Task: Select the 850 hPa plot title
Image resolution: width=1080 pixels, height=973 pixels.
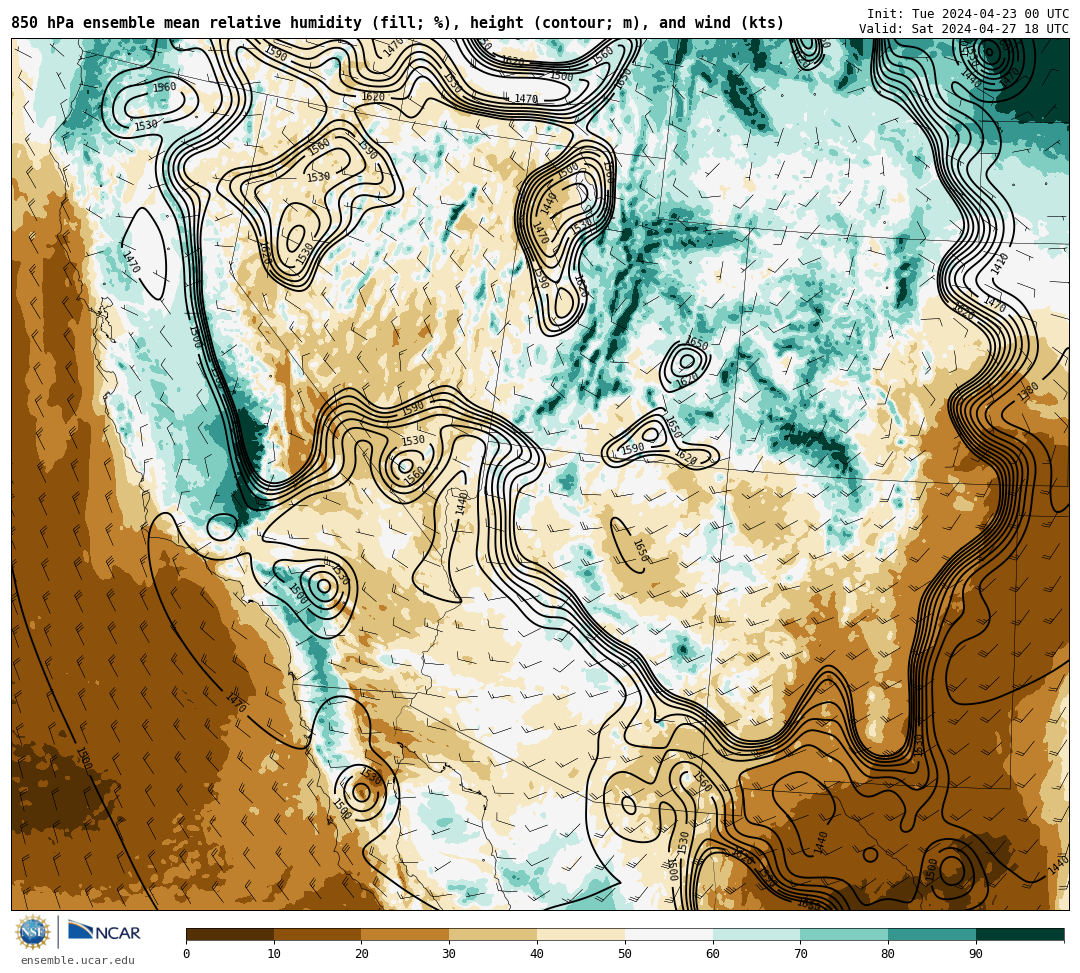Action: [397, 23]
